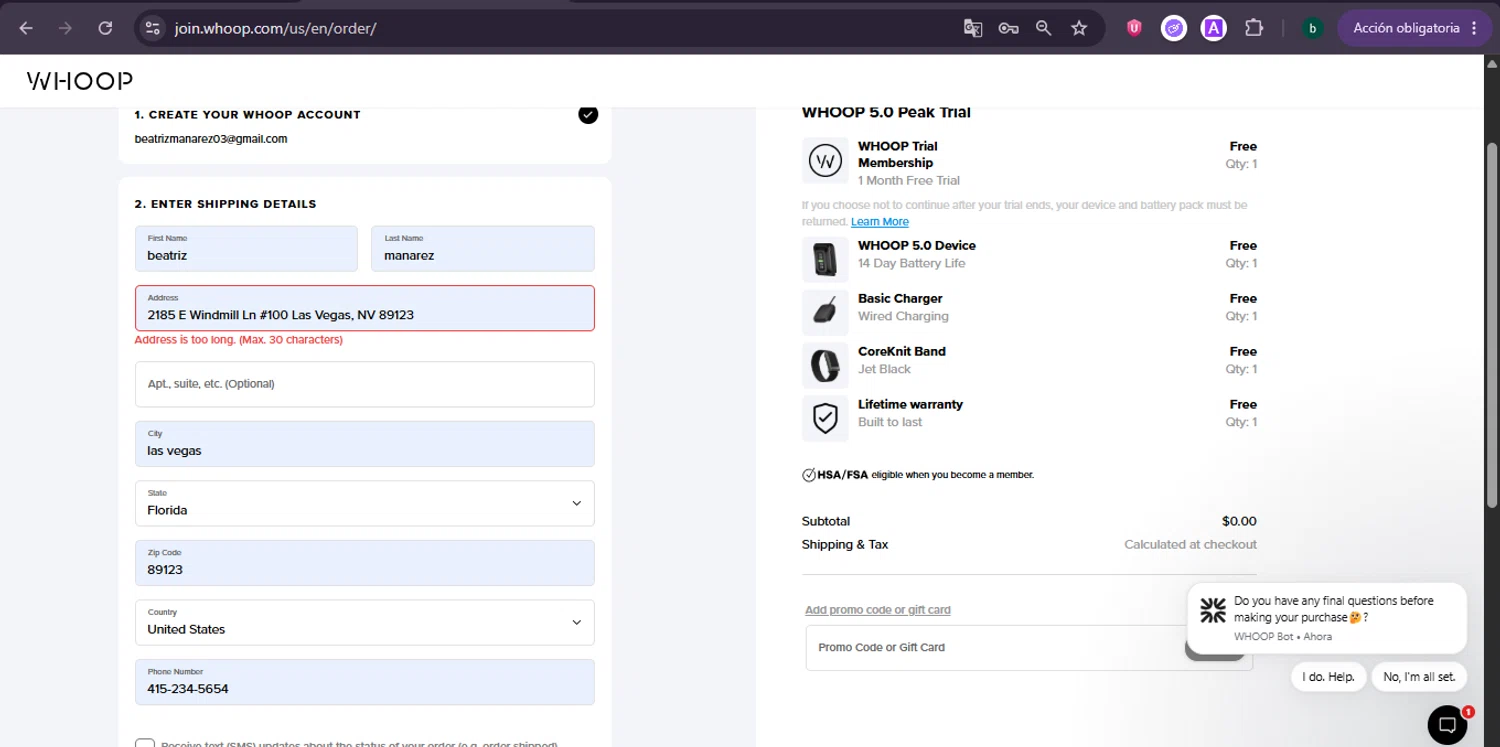Click the First Name field
Image resolution: width=1500 pixels, height=747 pixels.
[x=246, y=249]
